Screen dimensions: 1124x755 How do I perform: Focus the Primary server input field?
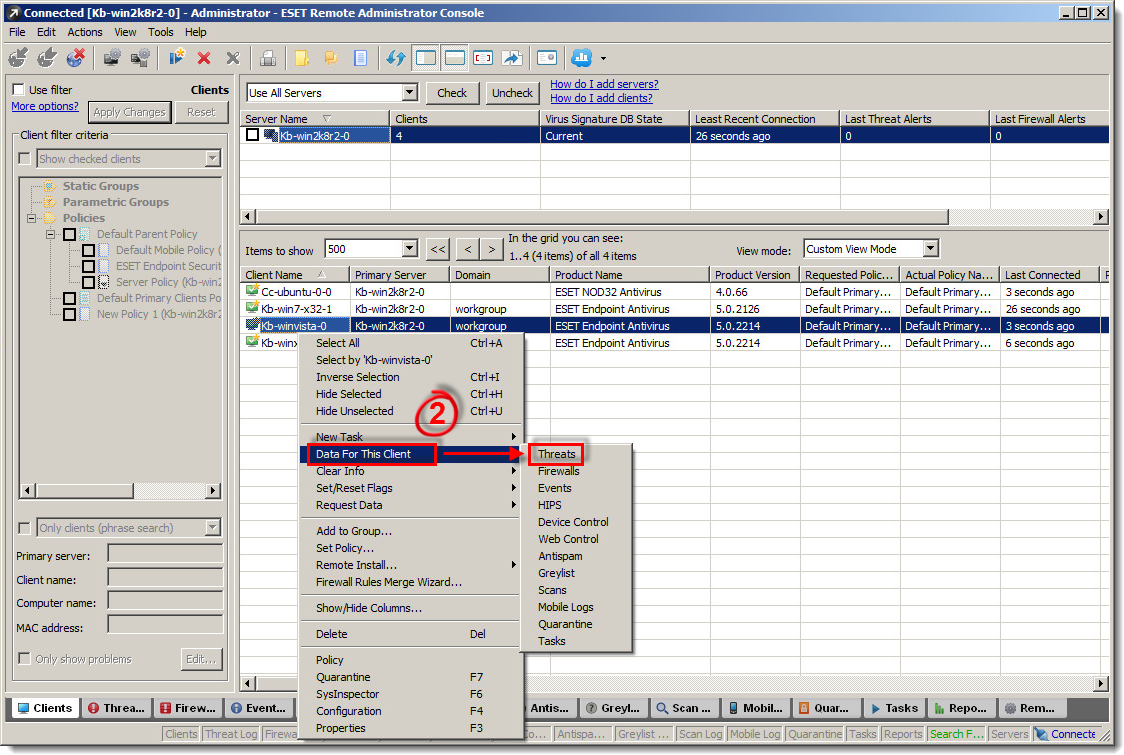[165, 554]
